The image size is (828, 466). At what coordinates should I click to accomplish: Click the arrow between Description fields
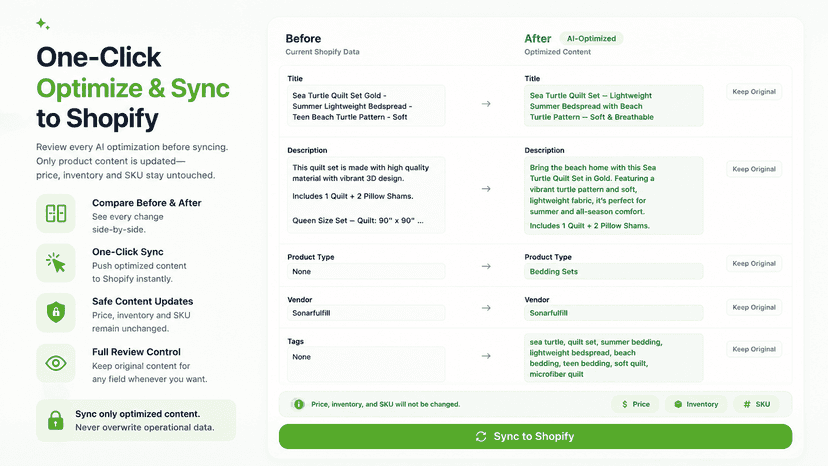[x=486, y=189]
